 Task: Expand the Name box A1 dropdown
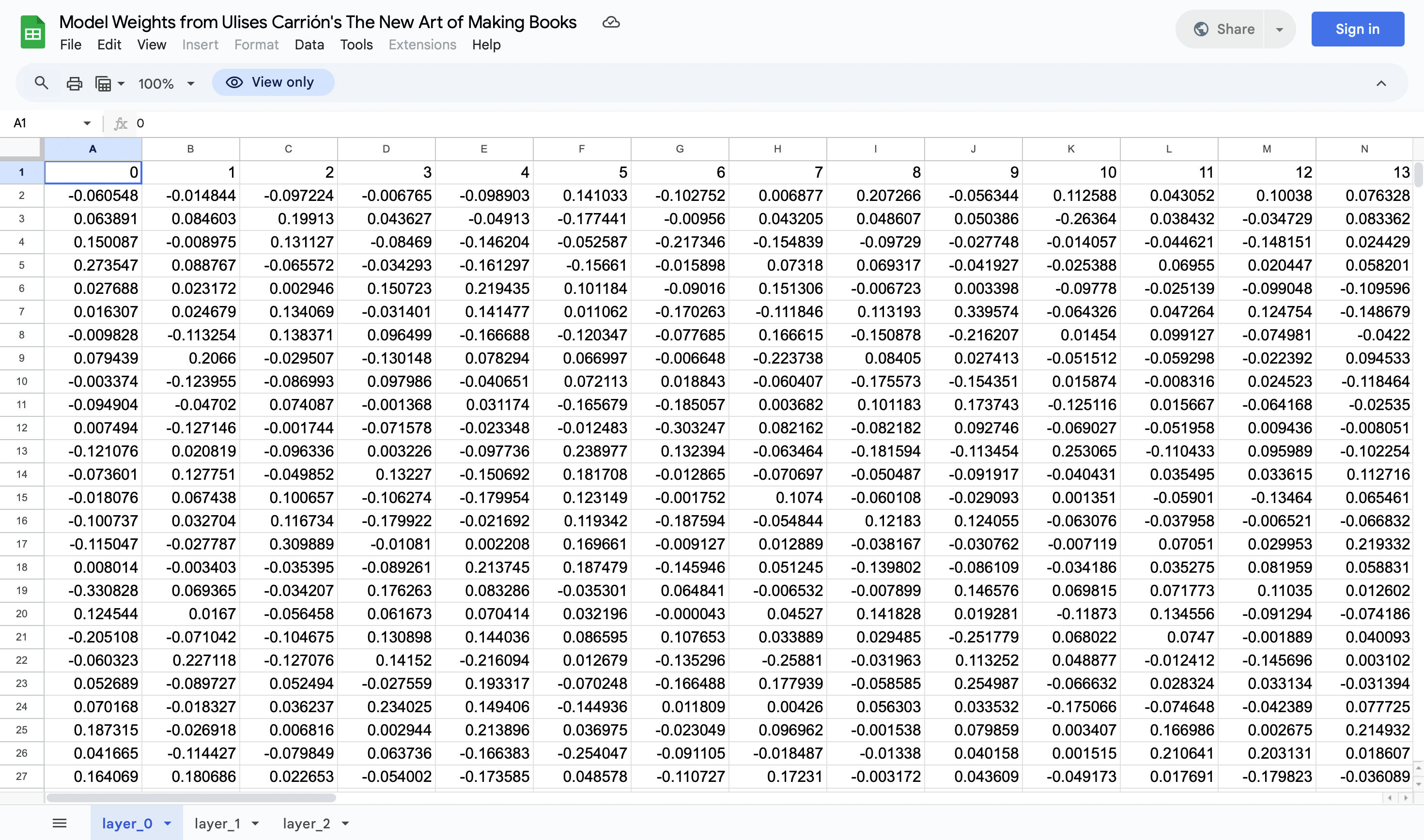pyautogui.click(x=87, y=123)
